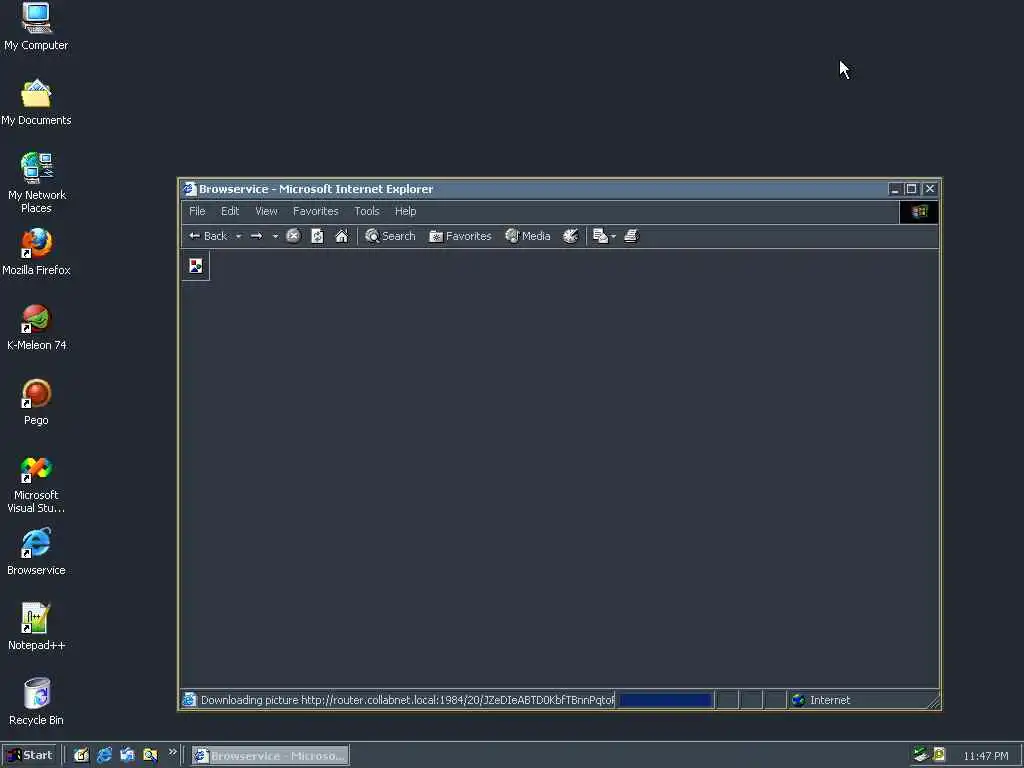Image resolution: width=1024 pixels, height=768 pixels.
Task: Click the Mail toolbar icon
Action: tap(600, 236)
